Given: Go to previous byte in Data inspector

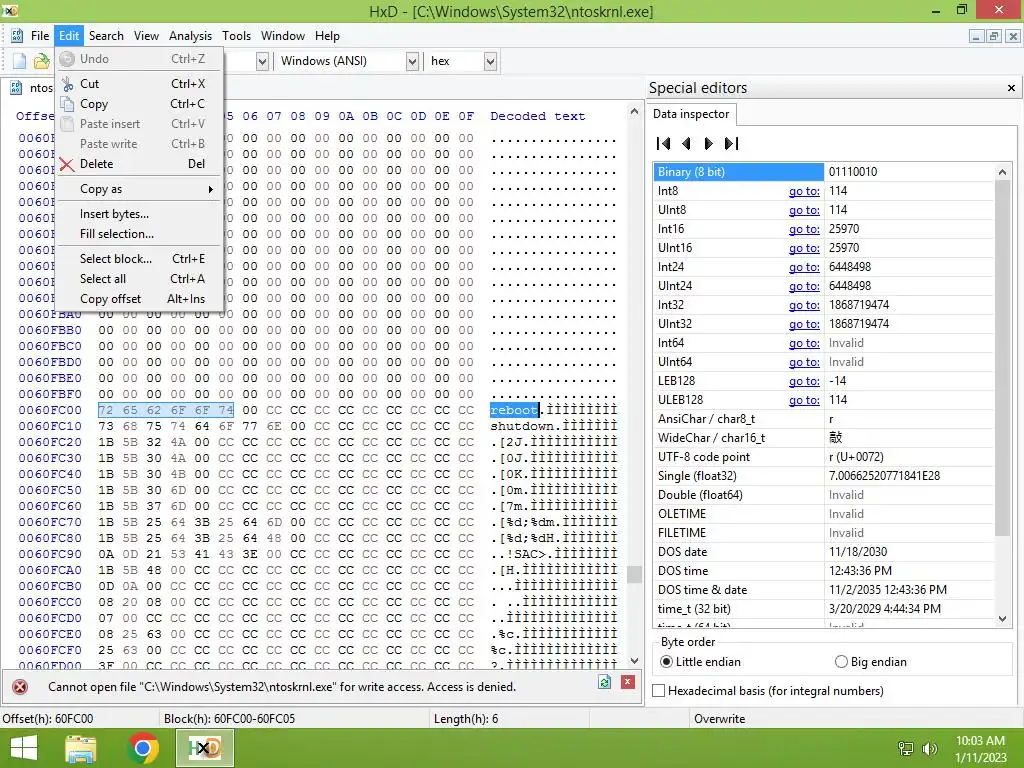Looking at the screenshot, I should 686,143.
